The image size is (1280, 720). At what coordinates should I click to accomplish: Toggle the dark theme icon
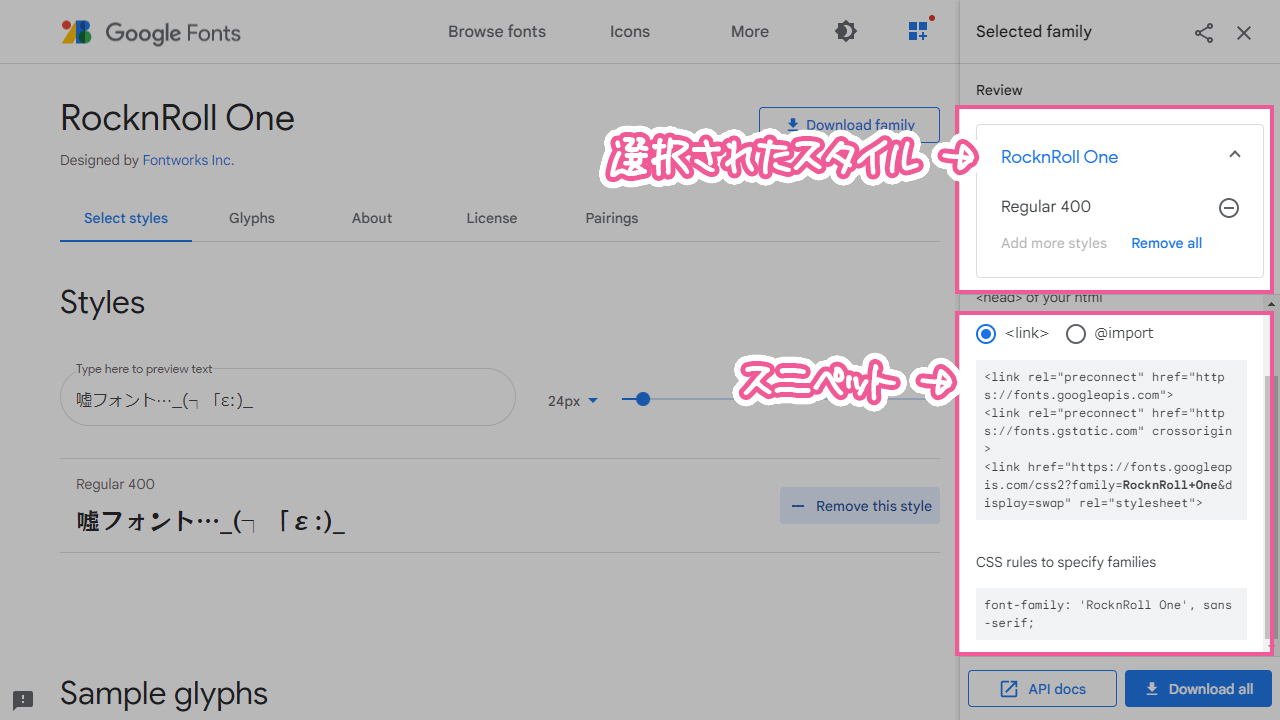pyautogui.click(x=846, y=32)
